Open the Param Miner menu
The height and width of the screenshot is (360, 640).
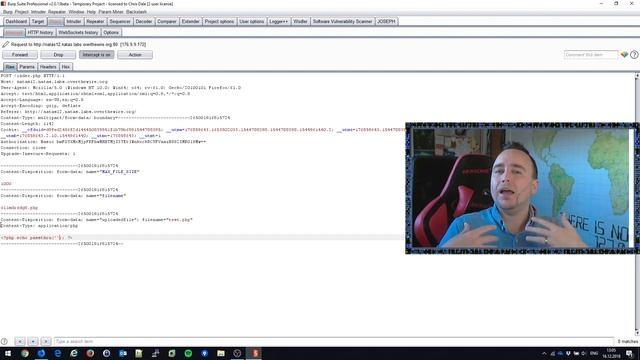[111, 12]
